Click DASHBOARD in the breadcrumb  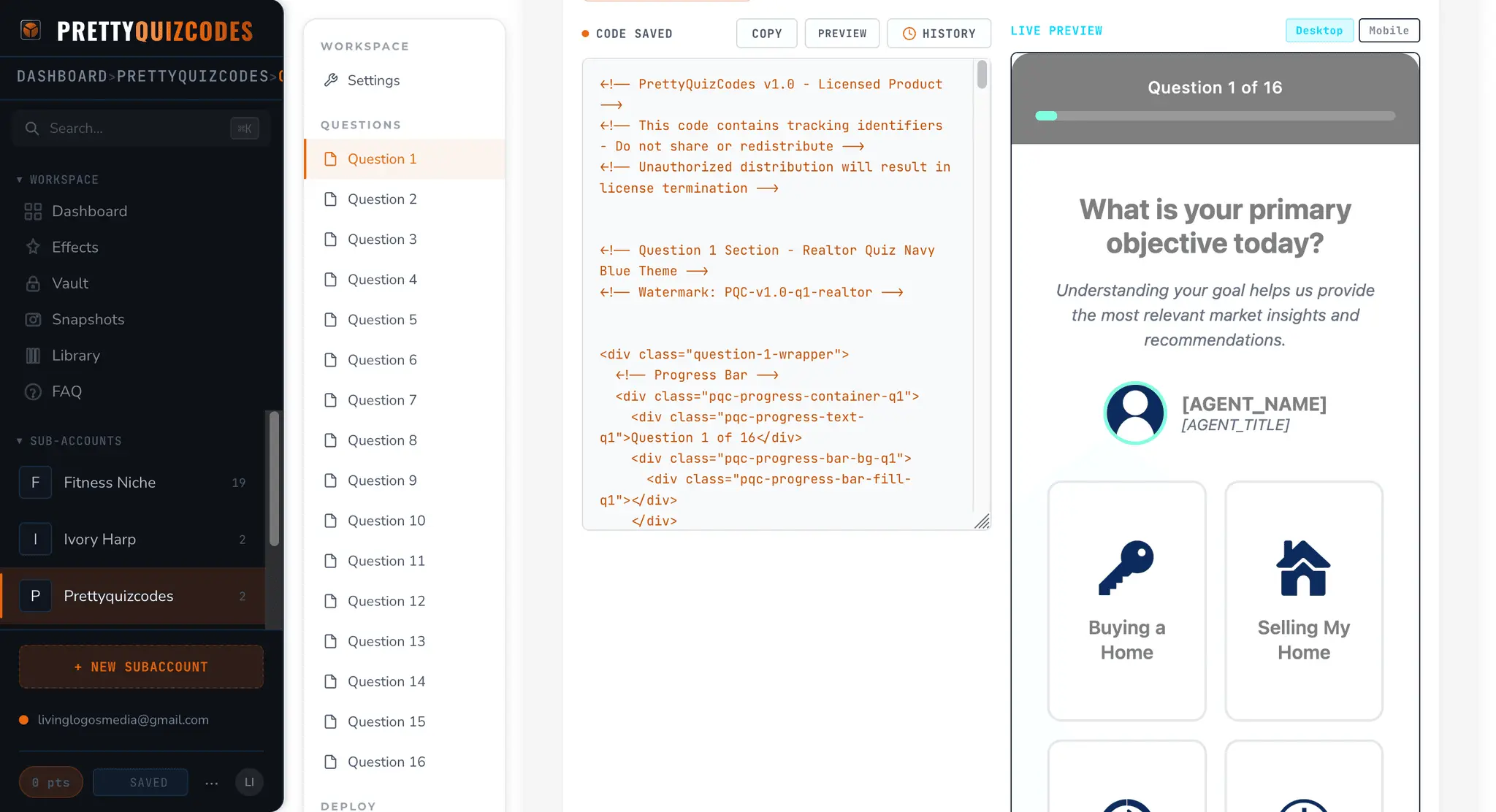(62, 77)
